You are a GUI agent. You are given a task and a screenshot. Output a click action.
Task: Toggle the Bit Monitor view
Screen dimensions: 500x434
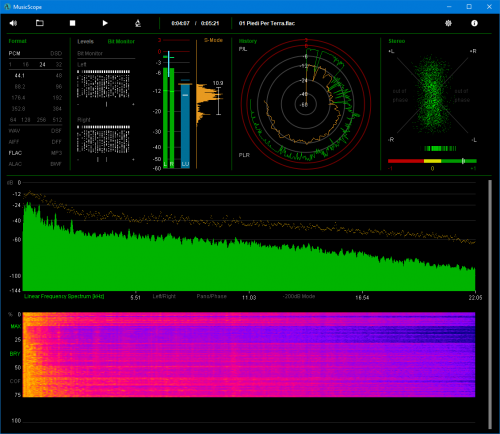click(121, 41)
